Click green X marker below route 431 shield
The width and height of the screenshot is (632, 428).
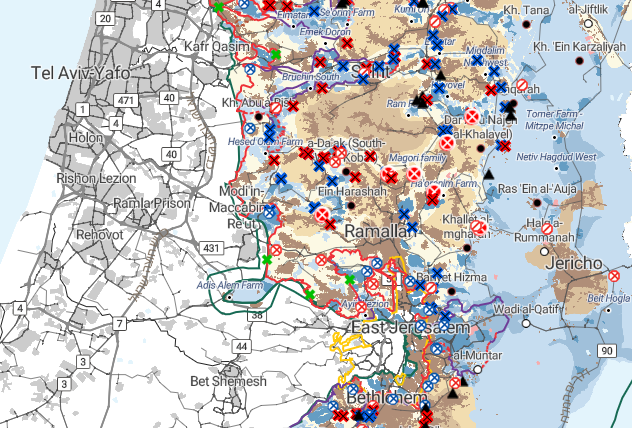(x=266, y=260)
